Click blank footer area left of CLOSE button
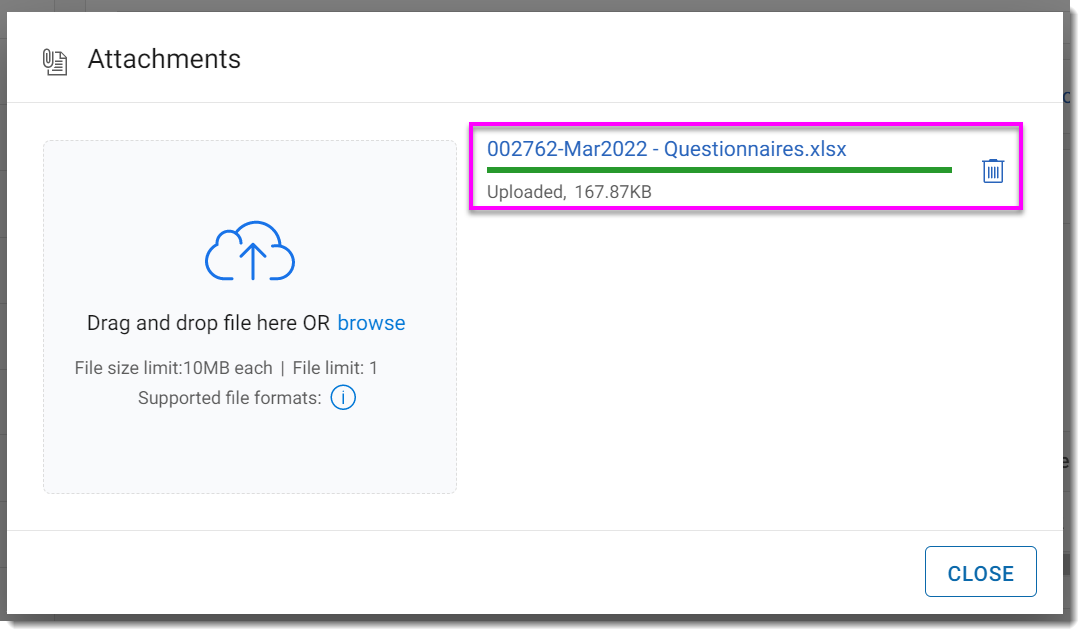Viewport: 1085px width, 636px height. (500, 573)
